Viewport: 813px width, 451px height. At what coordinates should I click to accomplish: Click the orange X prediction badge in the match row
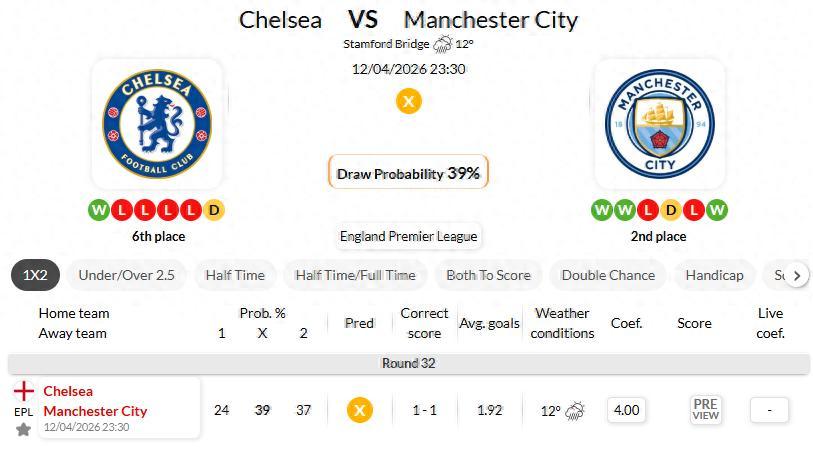(x=359, y=410)
